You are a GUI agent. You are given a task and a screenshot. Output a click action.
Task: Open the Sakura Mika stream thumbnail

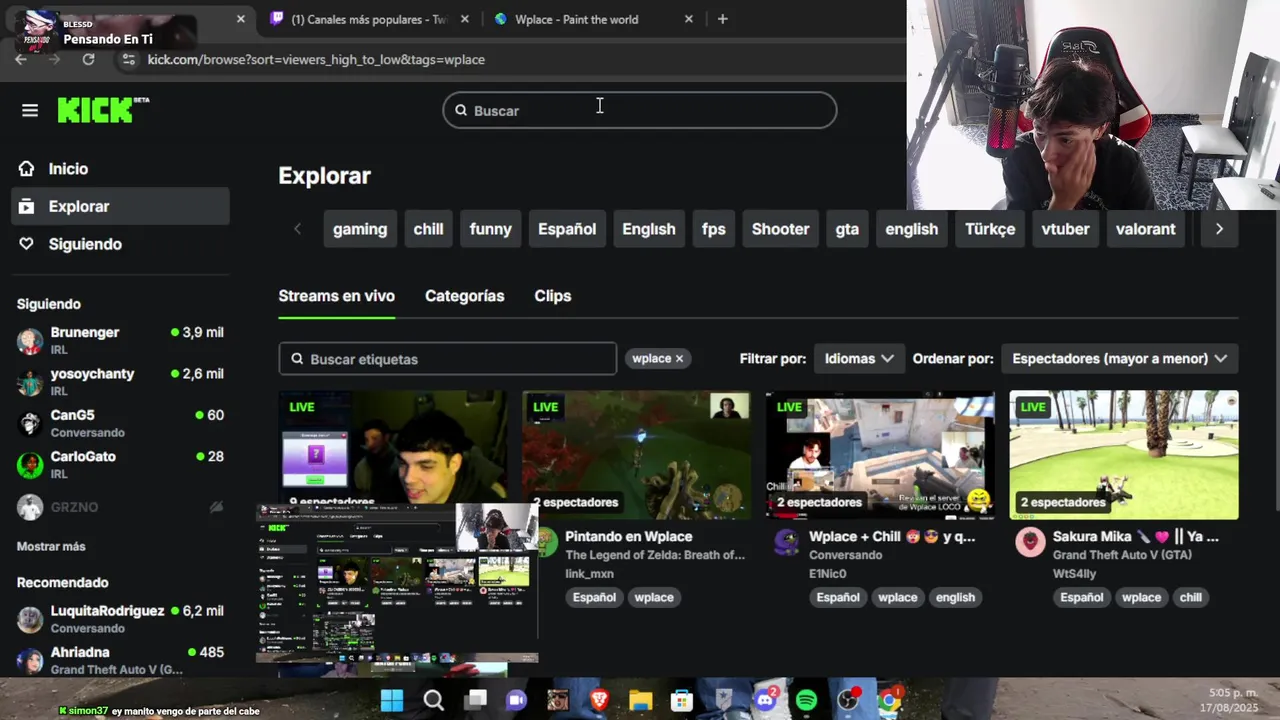click(1124, 455)
